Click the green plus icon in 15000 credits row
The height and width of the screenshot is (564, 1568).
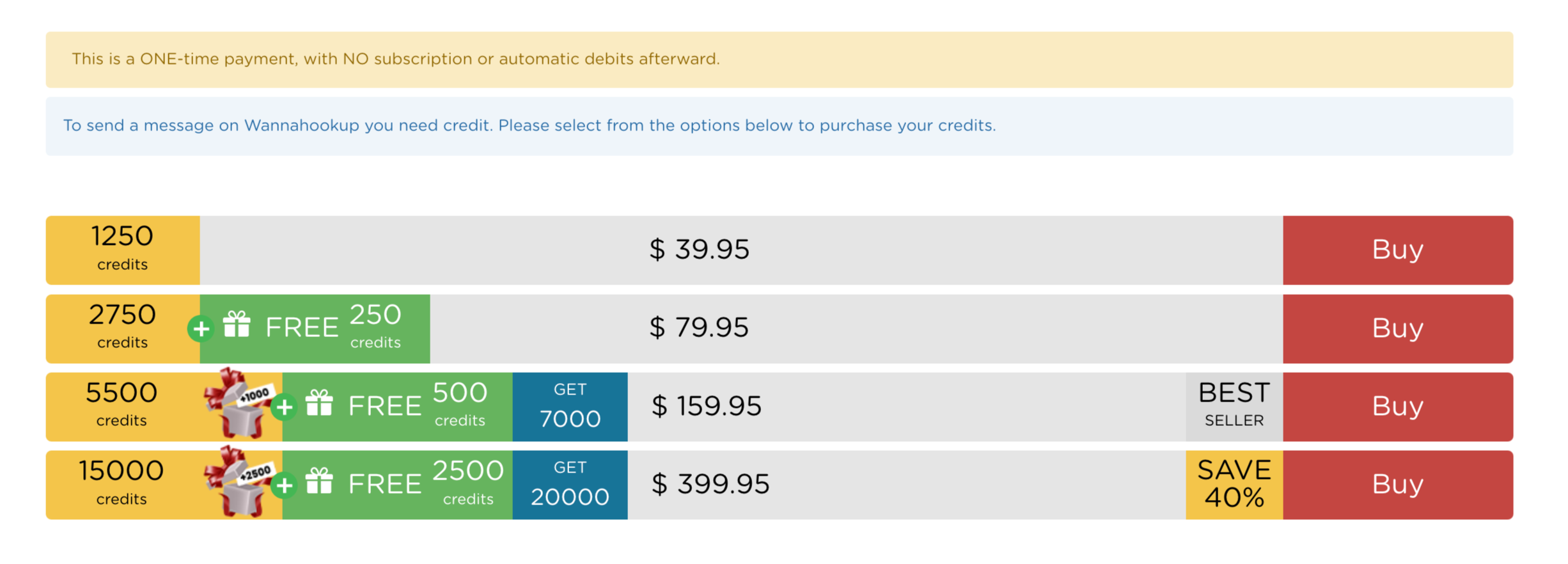click(x=284, y=485)
